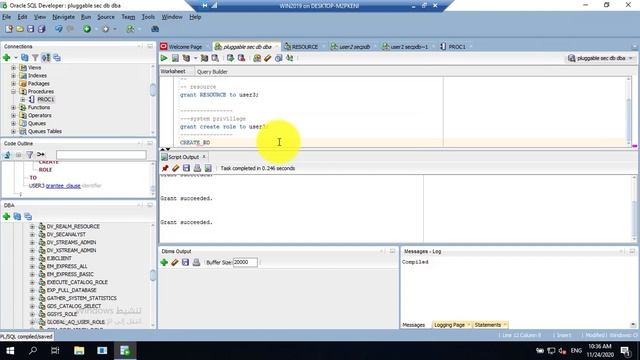640x360 pixels.
Task: Open the Statements log tab
Action: coord(488,325)
